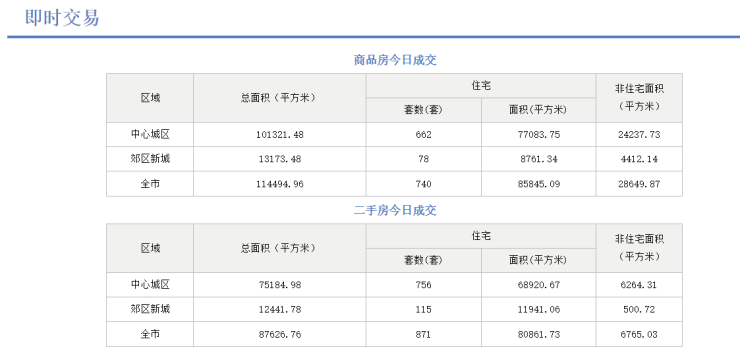The height and width of the screenshot is (362, 740).
Task: Select the 商品房今日成交 table title
Action: coord(395,60)
